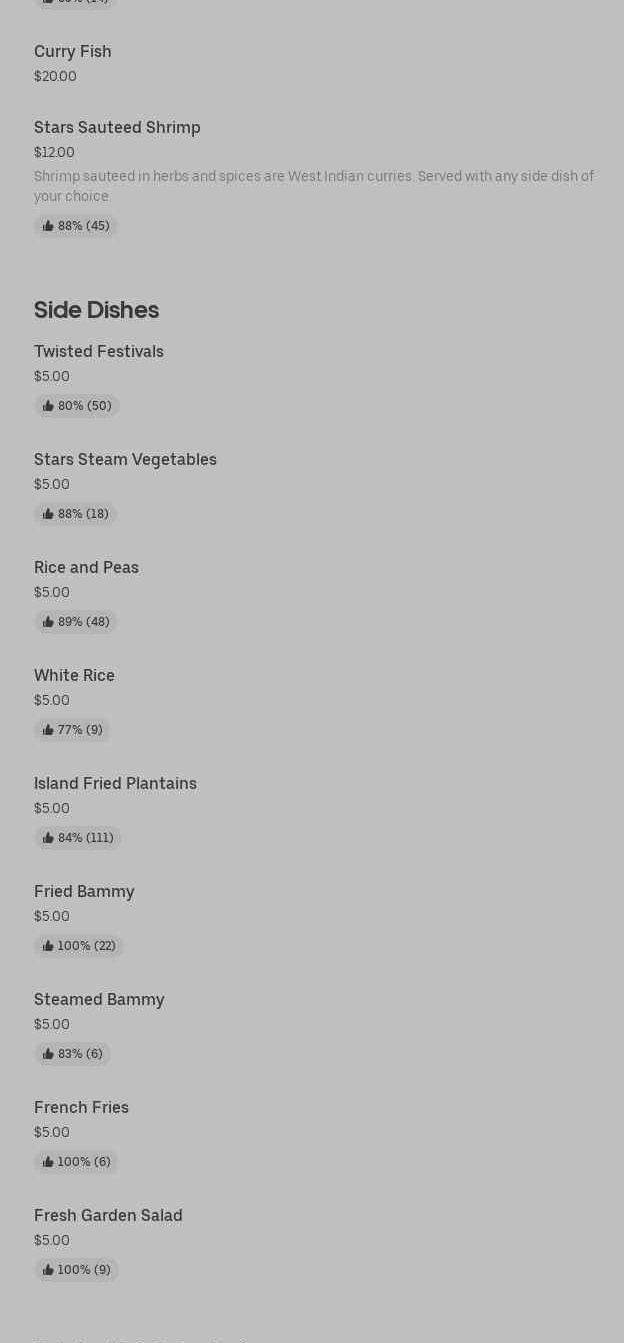
Task: Click thumbs-up icon under Fried Bammy
Action: pyautogui.click(x=48, y=946)
